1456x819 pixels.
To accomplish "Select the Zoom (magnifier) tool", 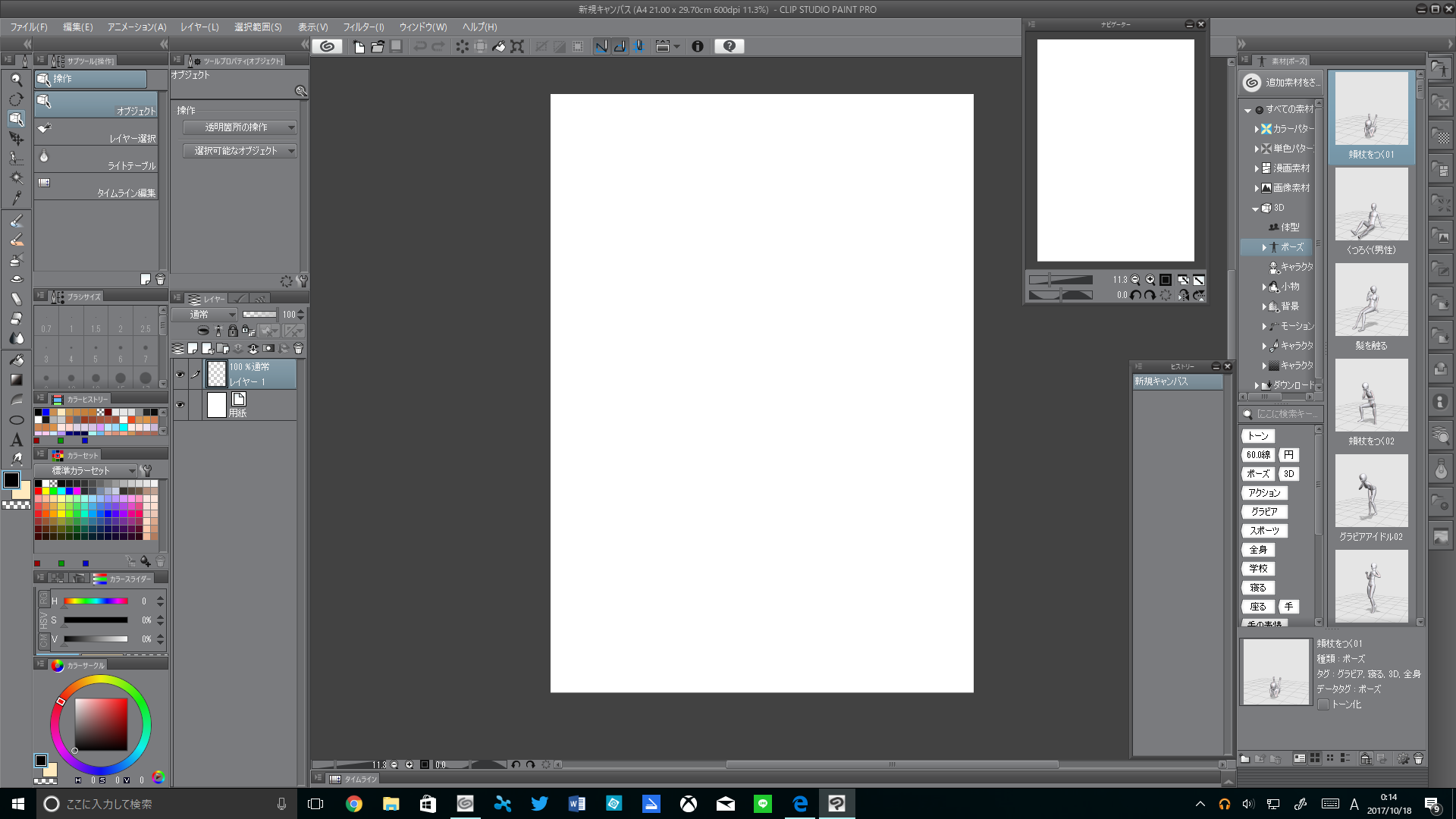I will click(16, 80).
